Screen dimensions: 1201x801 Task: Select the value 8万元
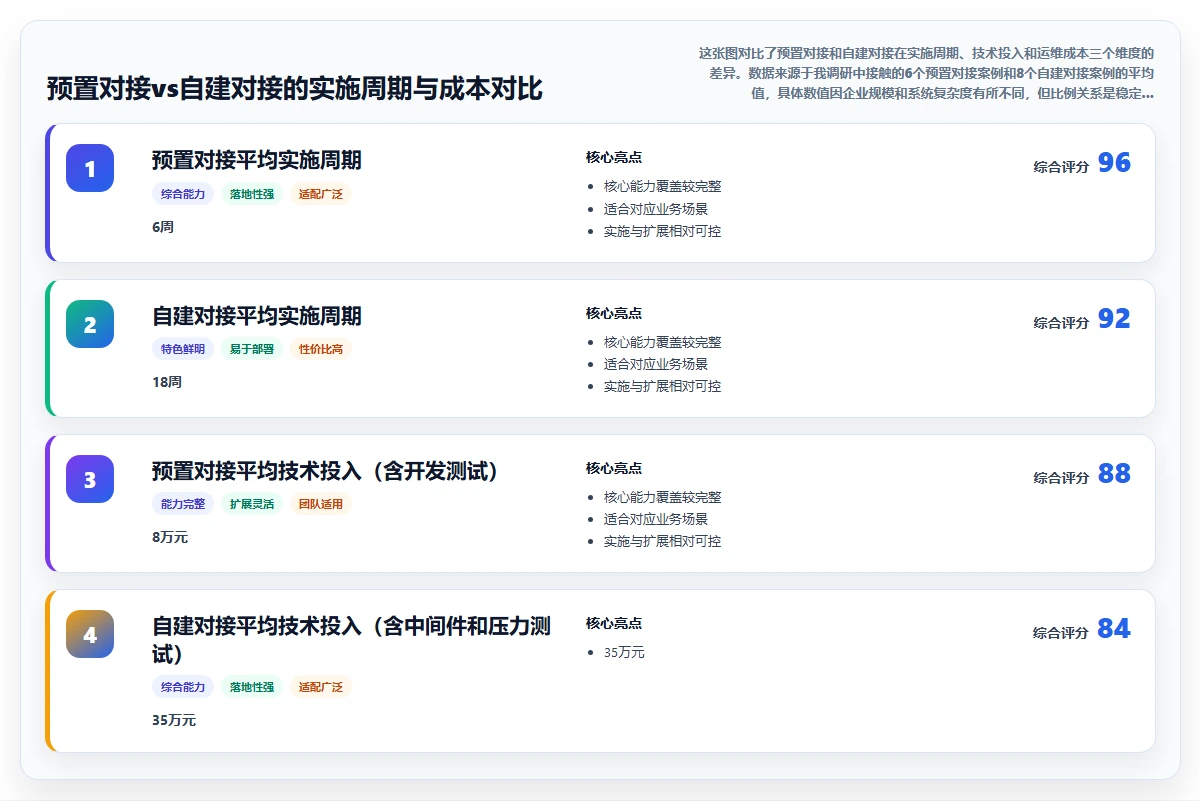(170, 537)
